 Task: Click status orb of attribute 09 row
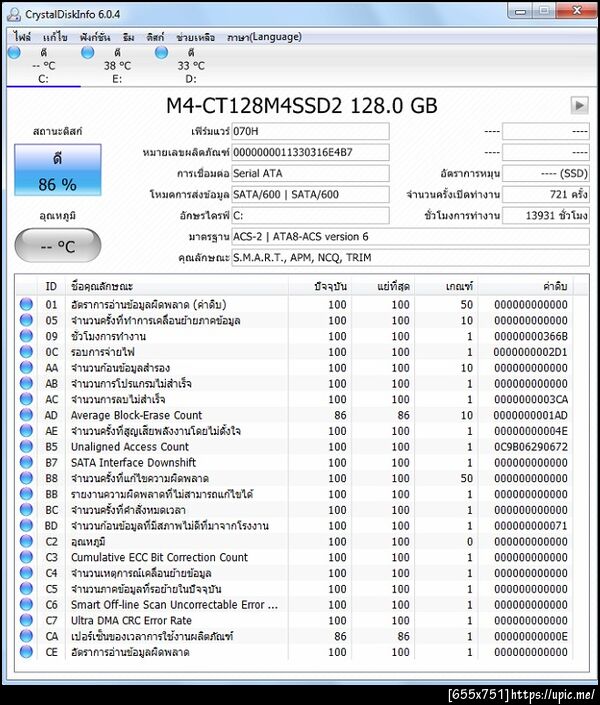(x=26, y=336)
